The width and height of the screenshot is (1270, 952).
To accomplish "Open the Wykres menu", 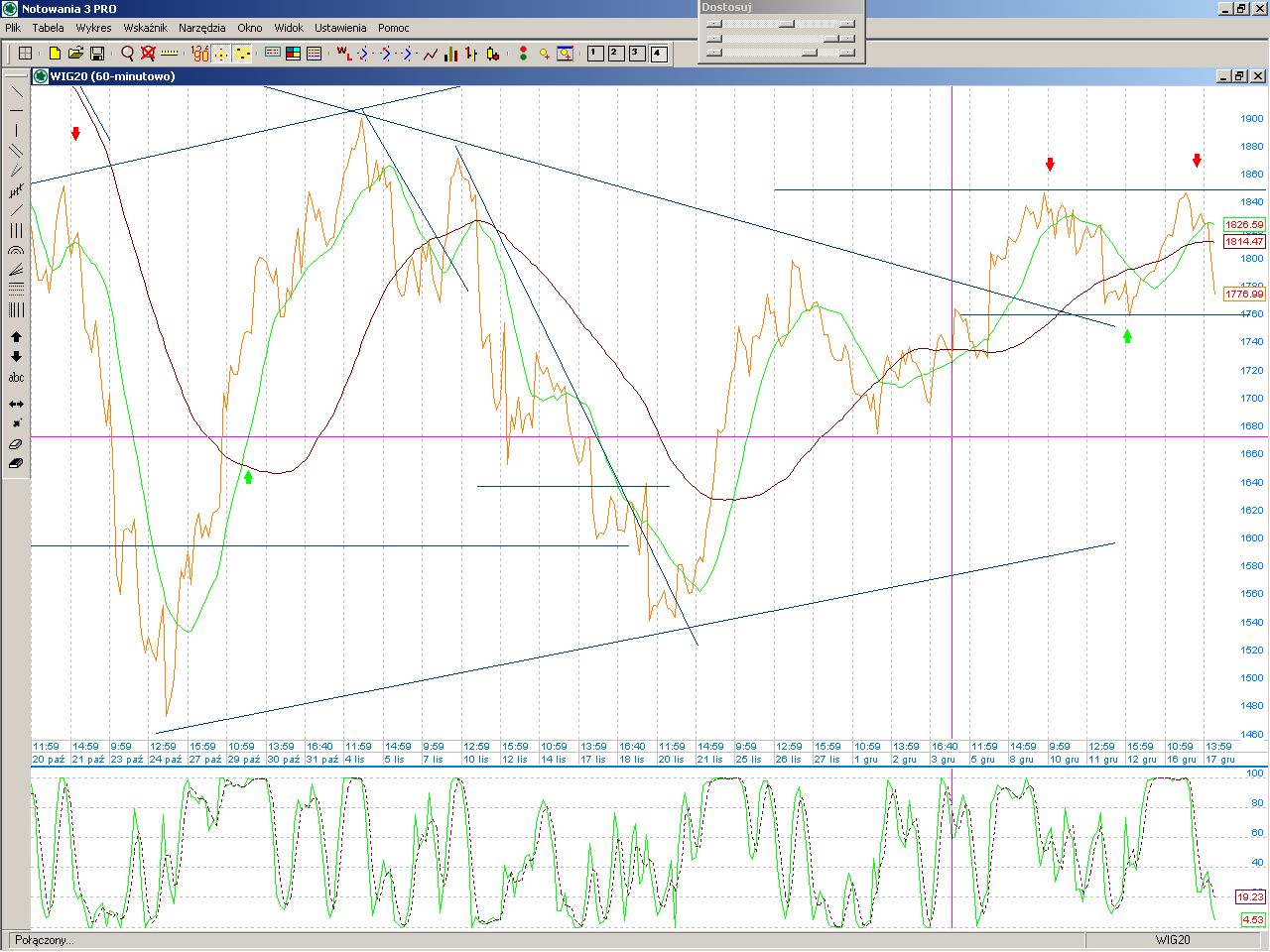I will point(93,28).
